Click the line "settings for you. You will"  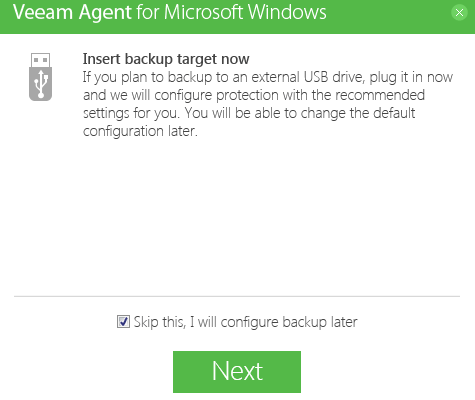click(249, 113)
